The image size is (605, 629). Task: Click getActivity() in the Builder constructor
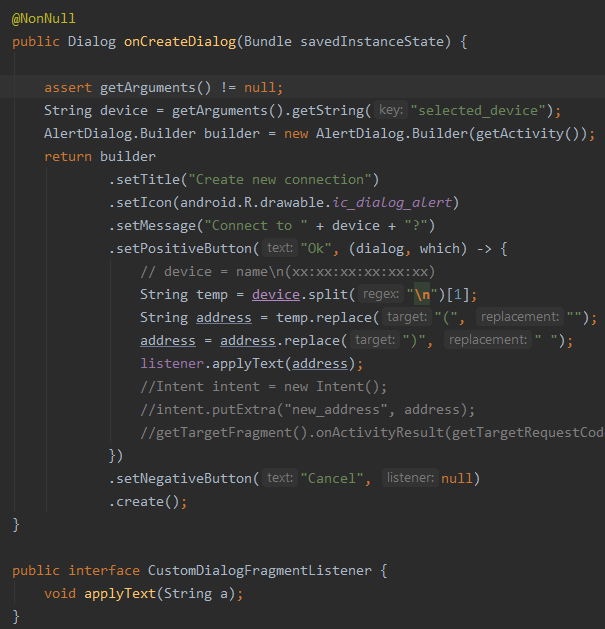[528, 133]
